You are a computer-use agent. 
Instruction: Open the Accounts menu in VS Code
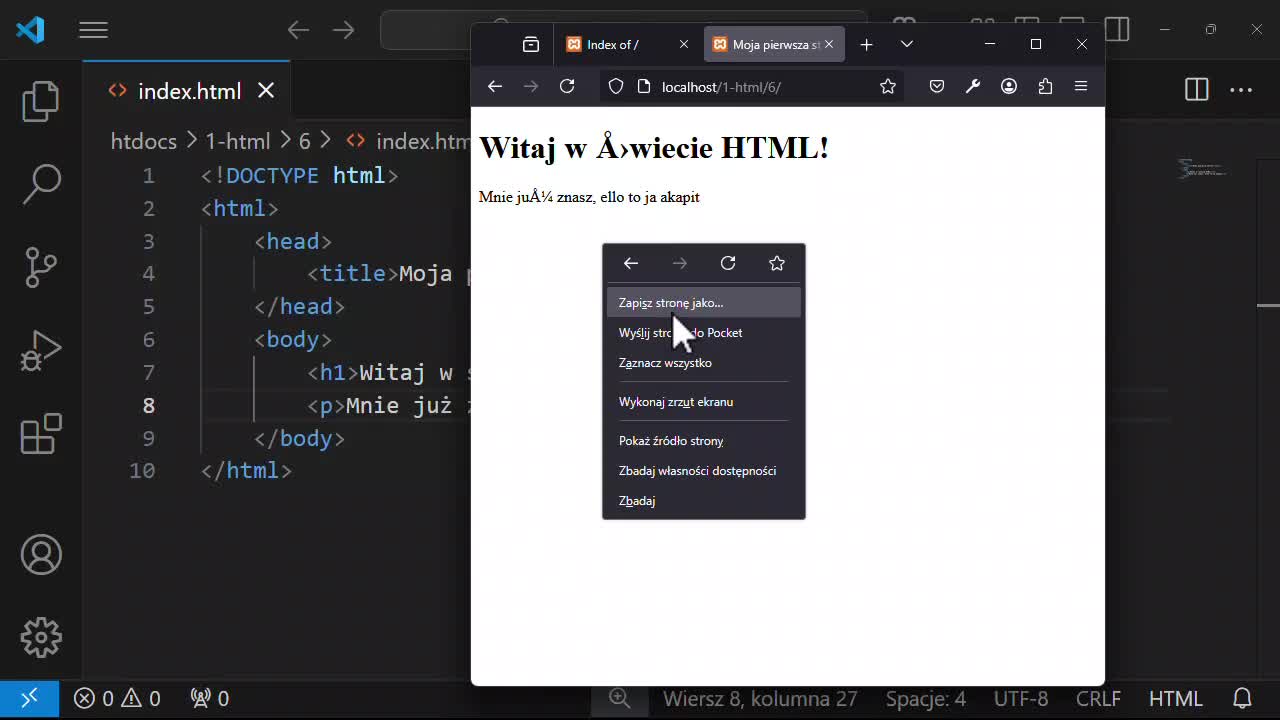41,555
